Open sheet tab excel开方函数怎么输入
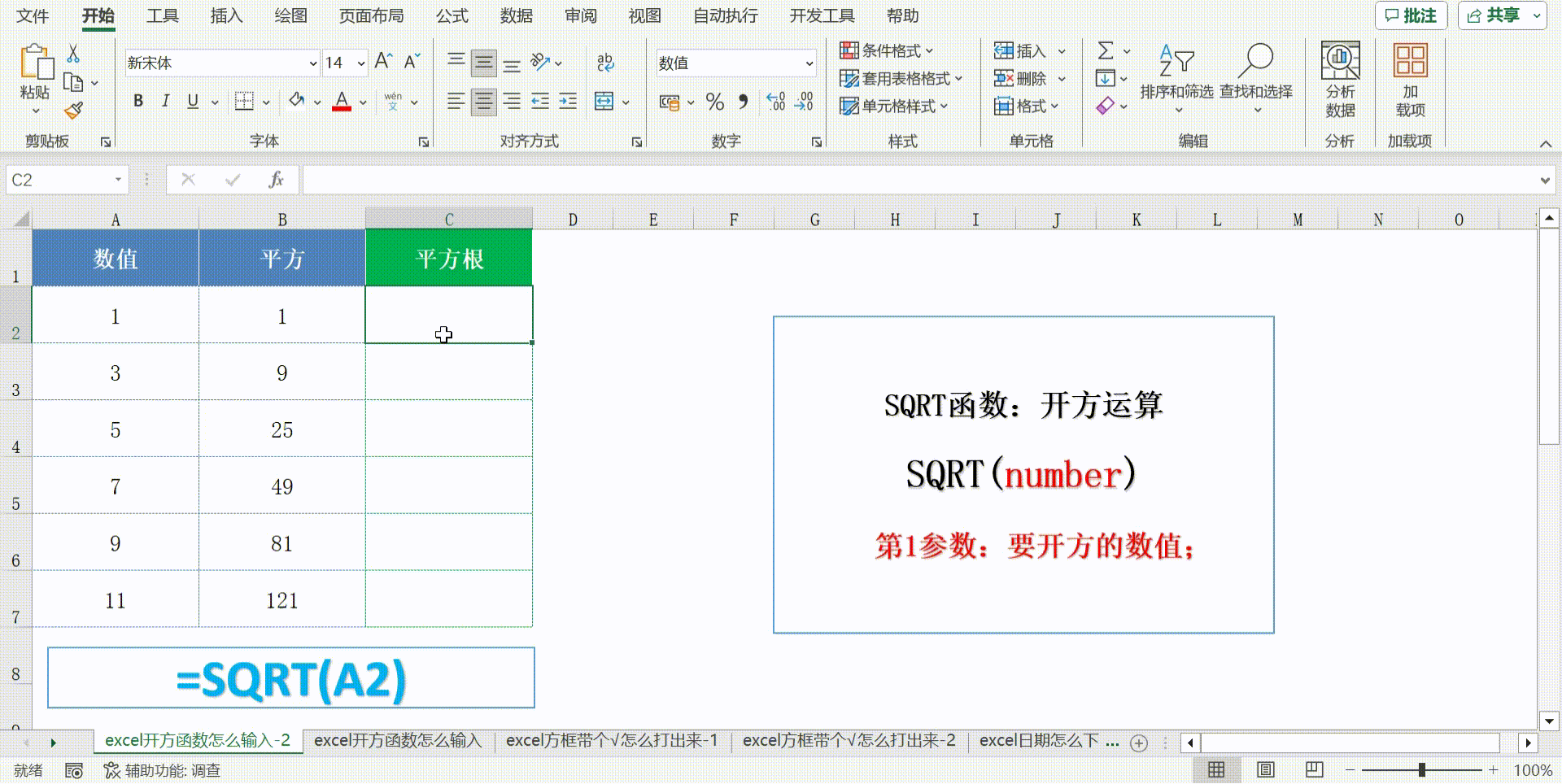The height and width of the screenshot is (784, 1562). click(x=398, y=741)
